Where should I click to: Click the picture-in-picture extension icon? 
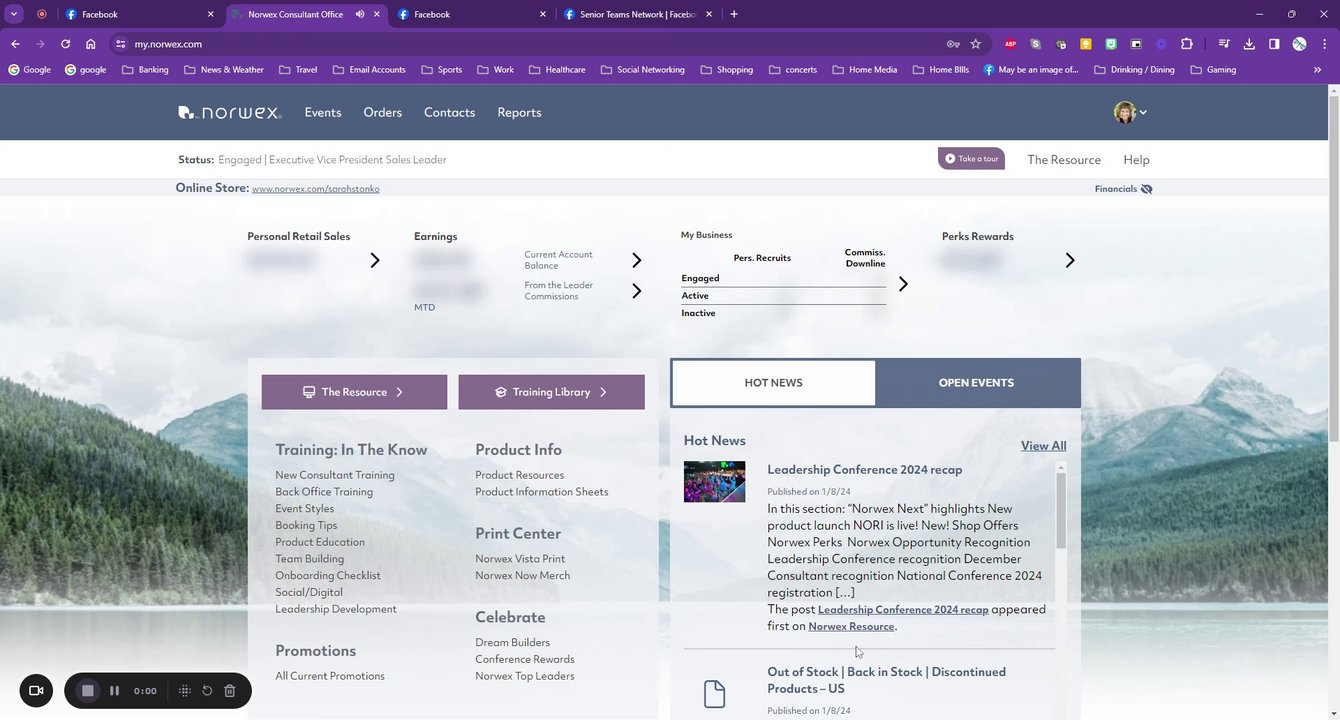pyautogui.click(x=1136, y=44)
